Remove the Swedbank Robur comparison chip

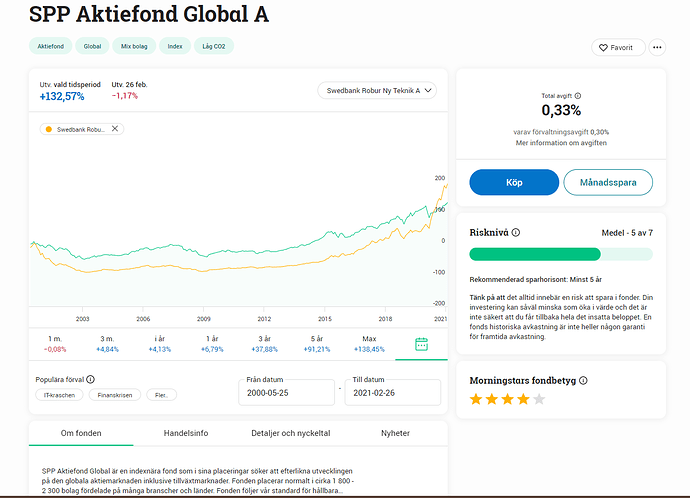point(115,129)
